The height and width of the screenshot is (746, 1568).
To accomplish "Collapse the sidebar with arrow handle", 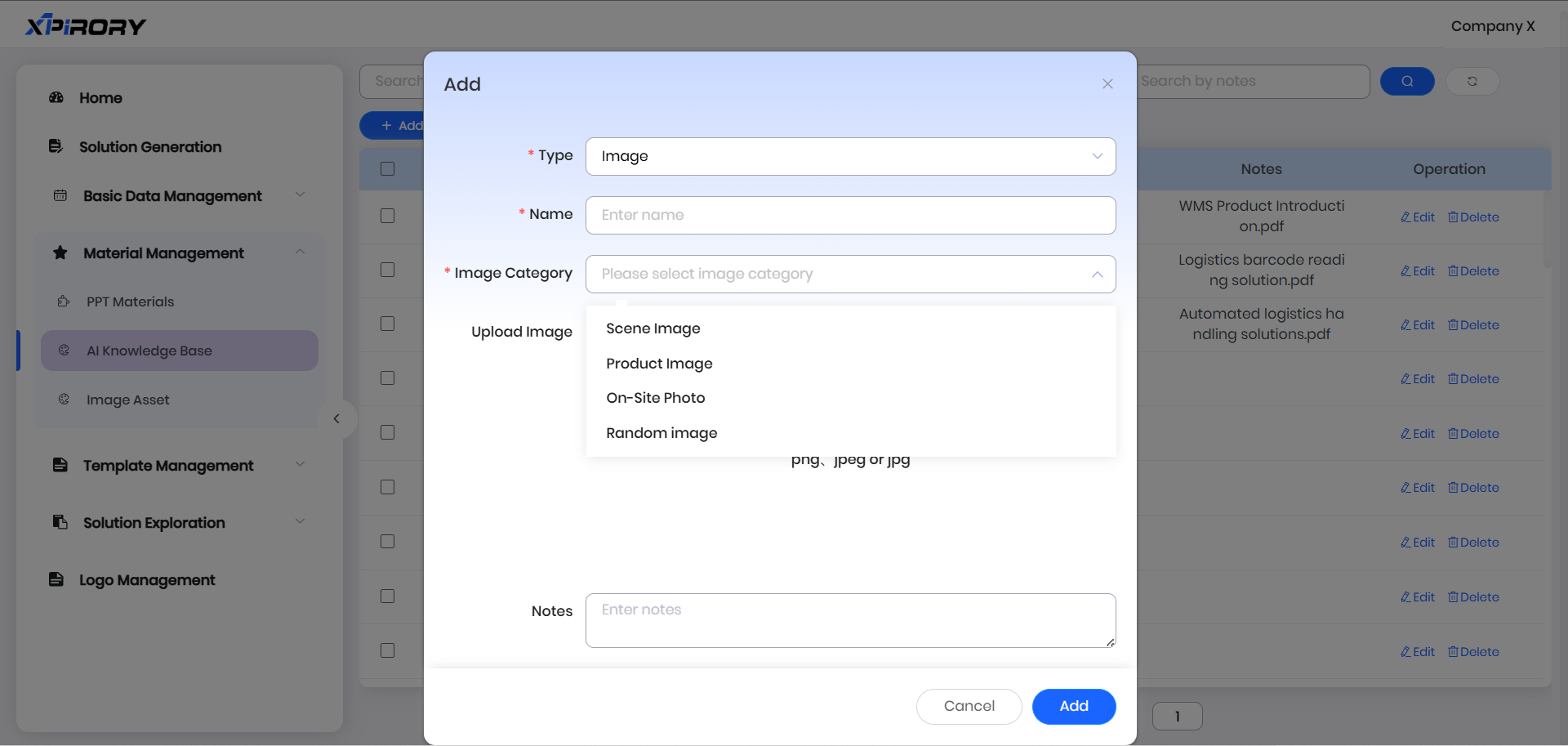I will click(x=336, y=419).
